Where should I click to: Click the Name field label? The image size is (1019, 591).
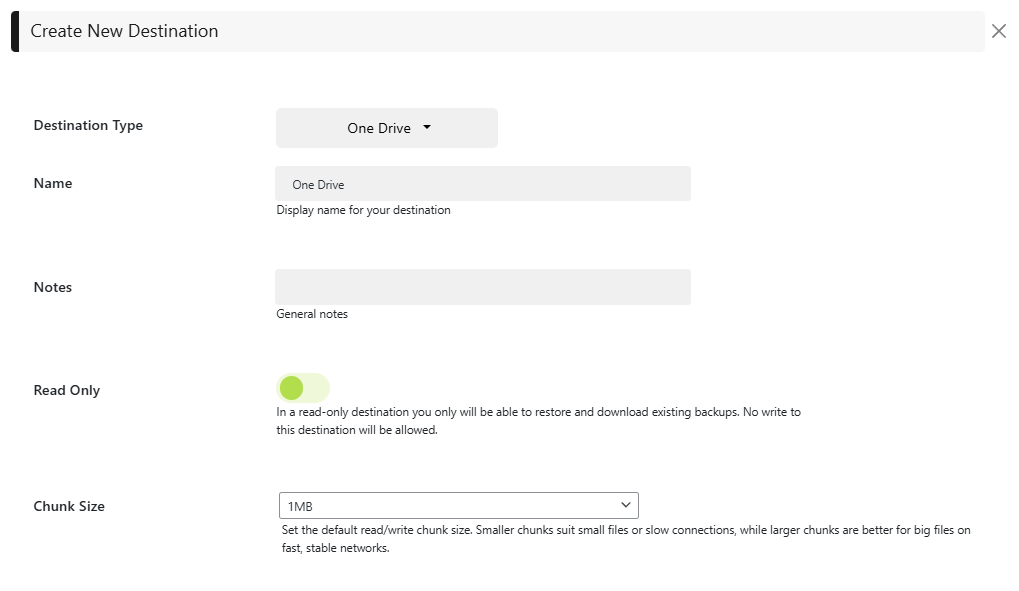tap(53, 184)
